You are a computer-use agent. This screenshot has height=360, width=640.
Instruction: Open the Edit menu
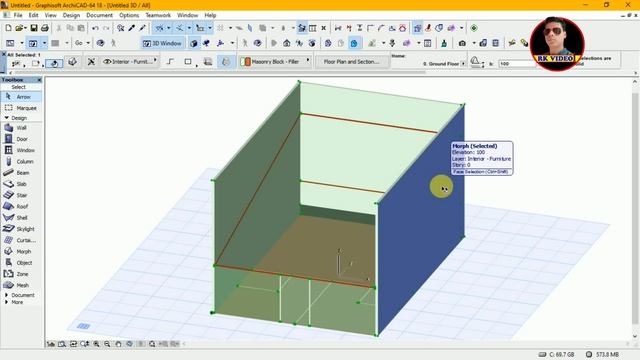coord(33,15)
